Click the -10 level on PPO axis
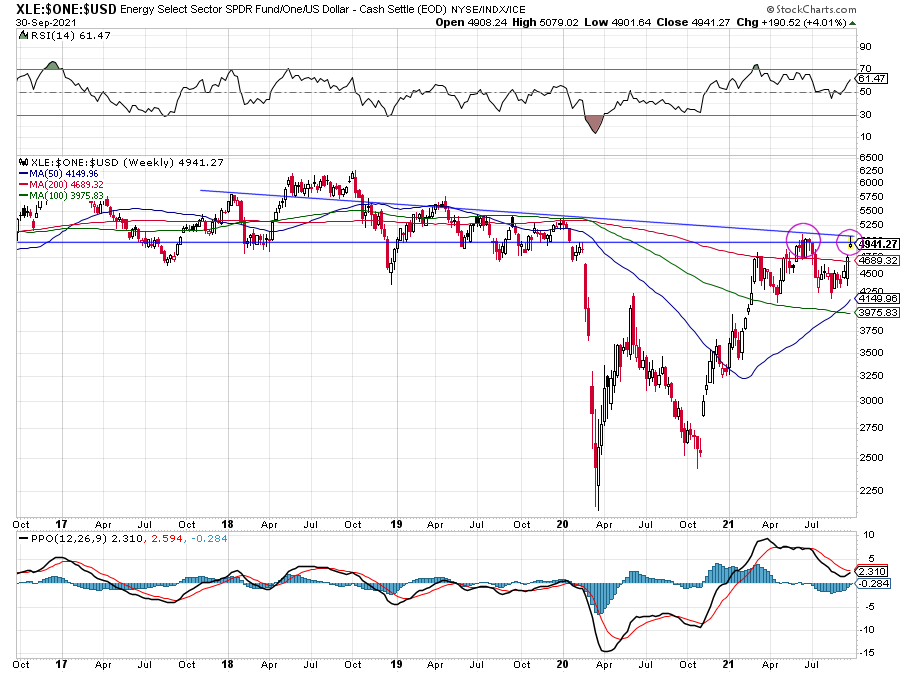 coord(868,629)
